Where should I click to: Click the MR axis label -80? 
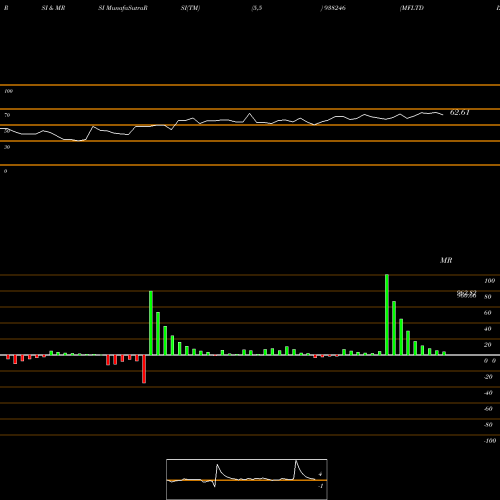pyautogui.click(x=488, y=425)
